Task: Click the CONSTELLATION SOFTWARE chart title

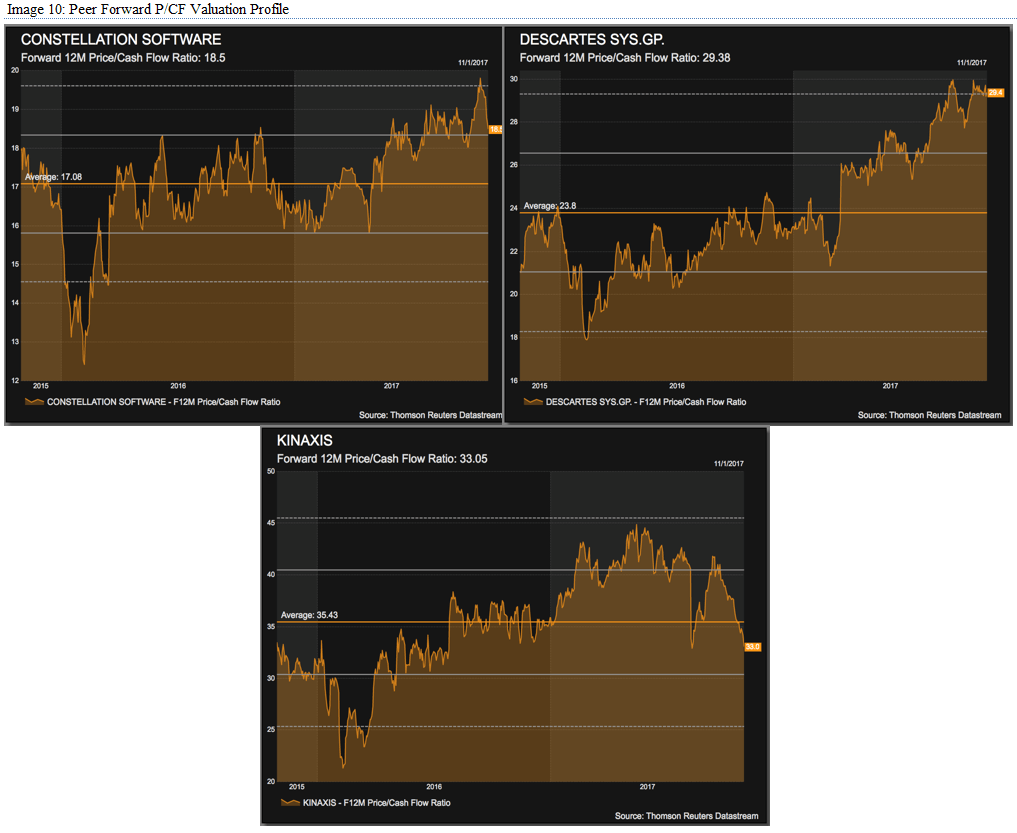Action: 121,40
